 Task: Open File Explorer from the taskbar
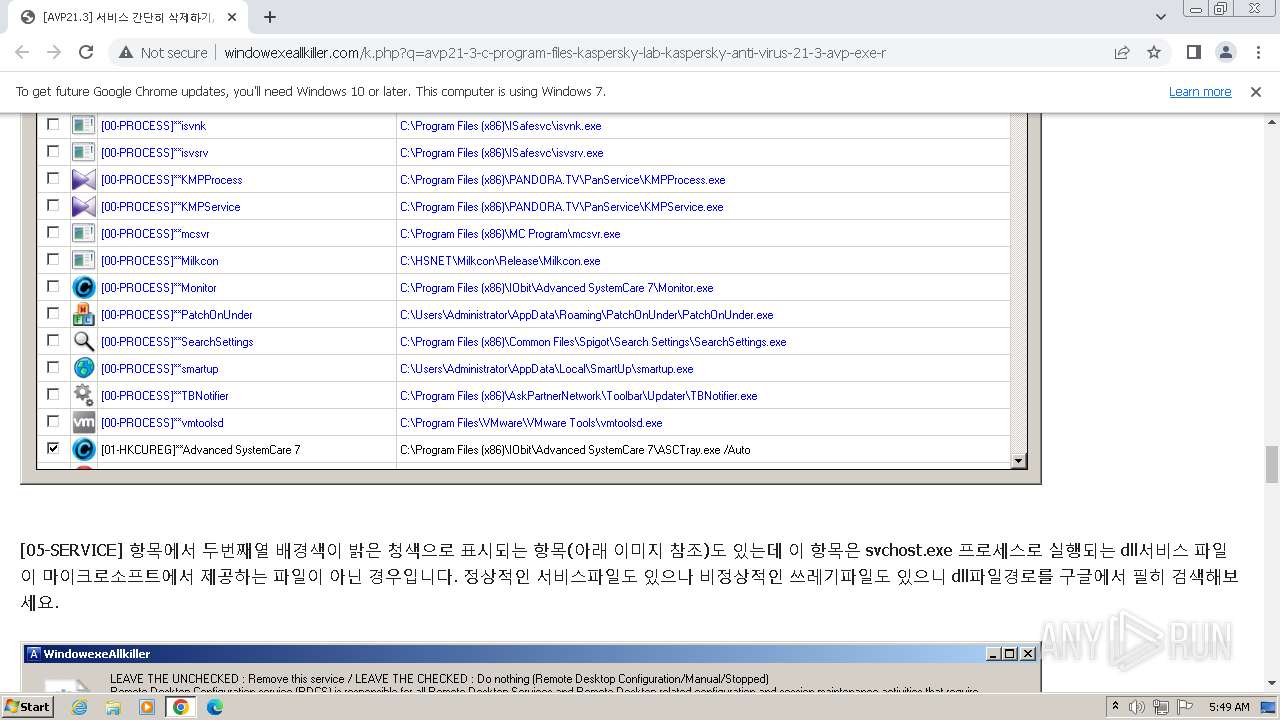tap(113, 707)
